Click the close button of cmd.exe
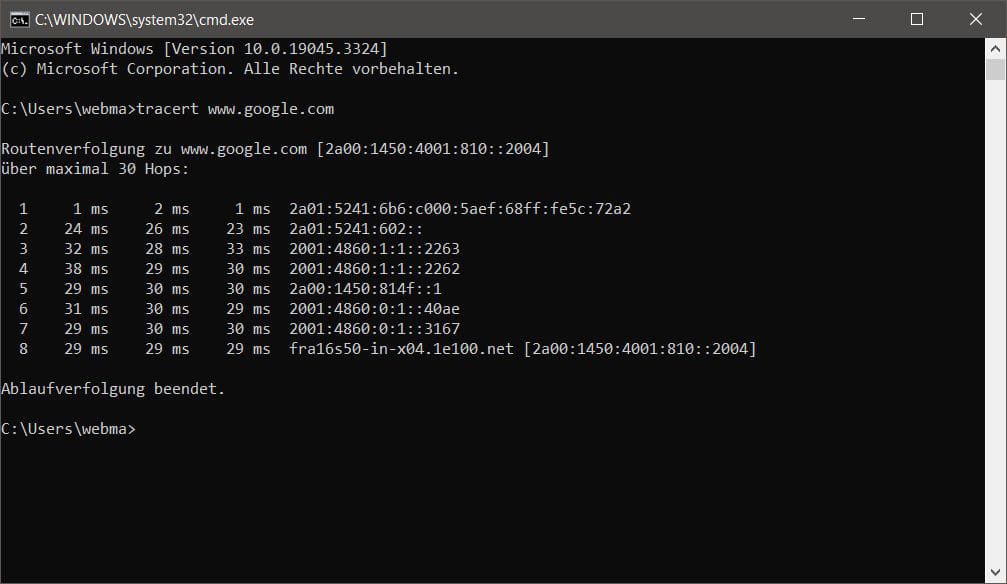Viewport: 1007px width, 584px height. (975, 19)
